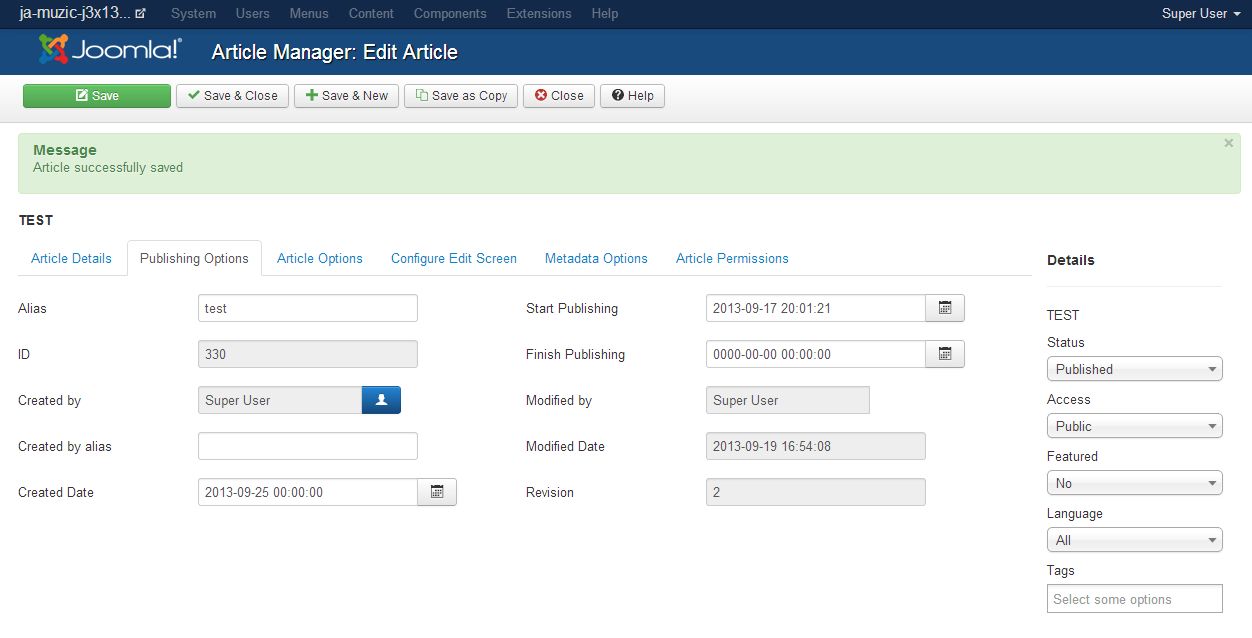Open the Content menu

point(371,14)
